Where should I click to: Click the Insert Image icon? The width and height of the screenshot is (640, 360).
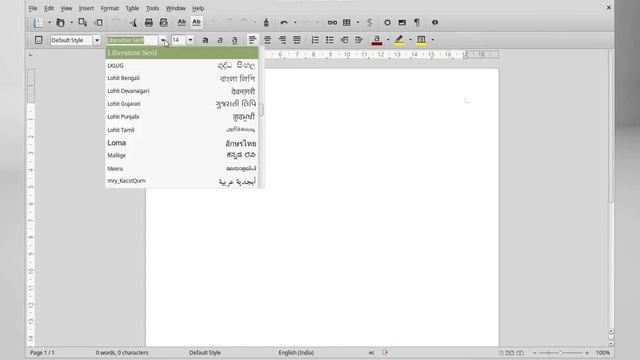402,22
